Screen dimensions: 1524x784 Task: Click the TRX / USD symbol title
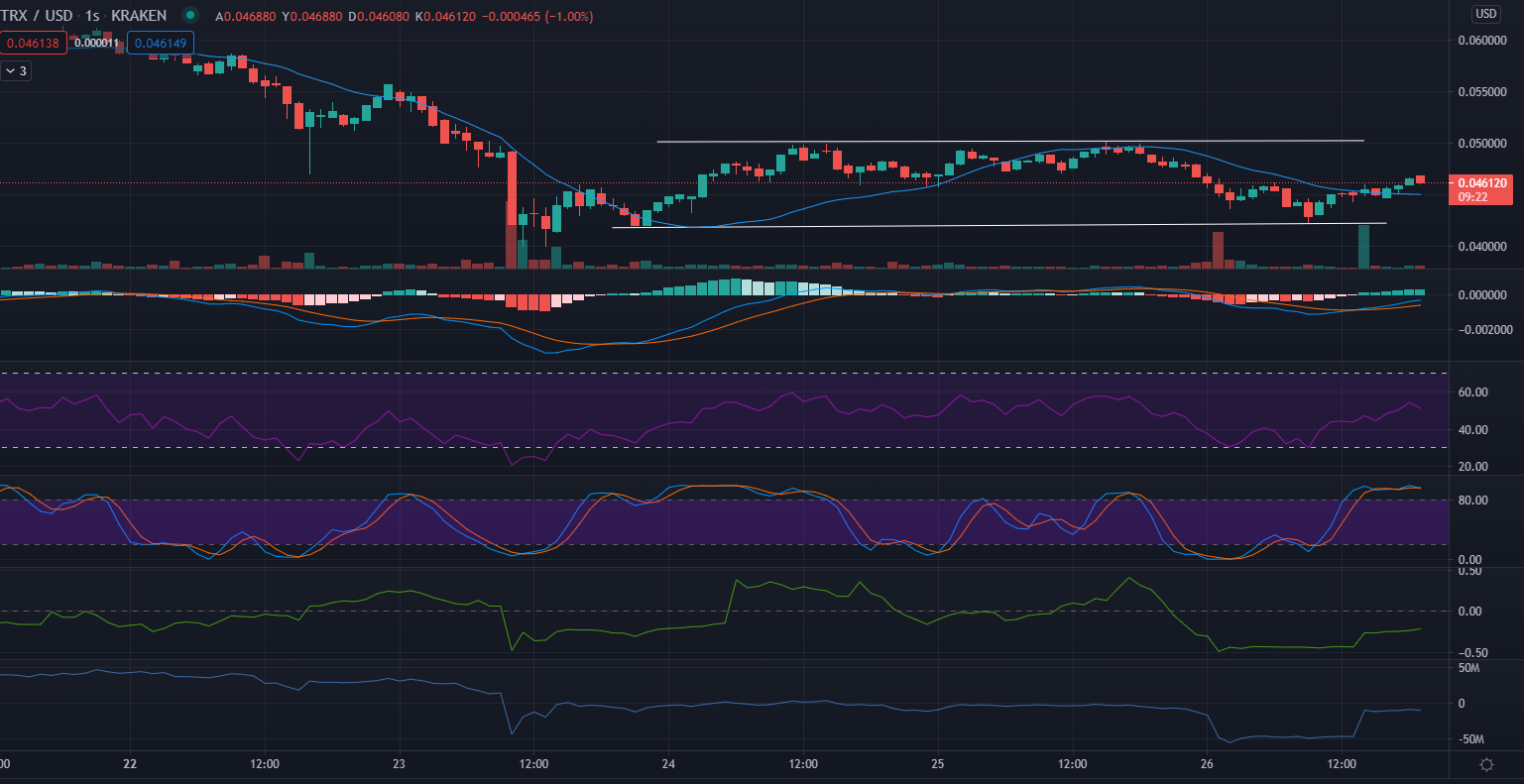pos(39,16)
